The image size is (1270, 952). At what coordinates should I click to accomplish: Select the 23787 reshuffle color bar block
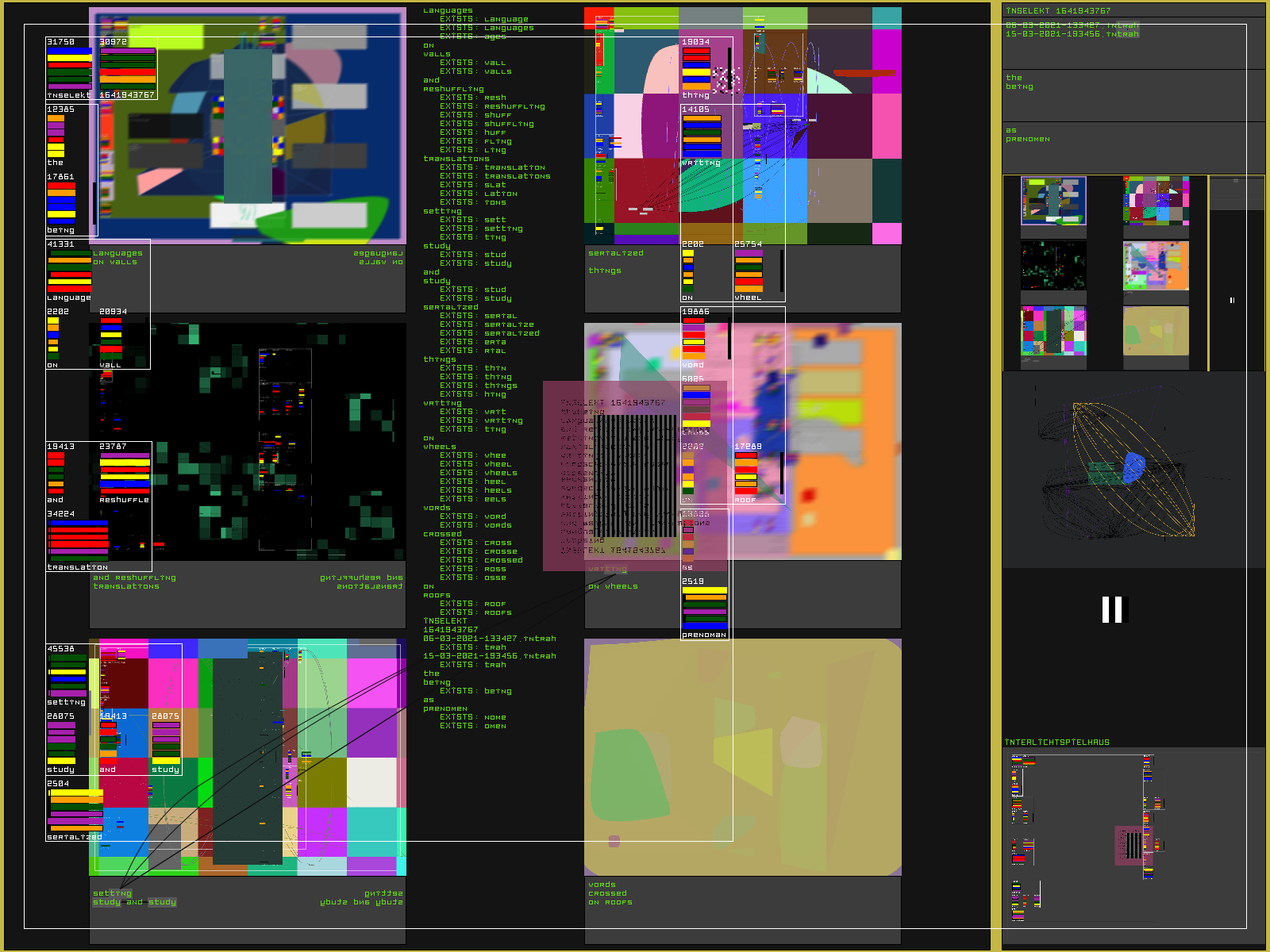(x=125, y=473)
